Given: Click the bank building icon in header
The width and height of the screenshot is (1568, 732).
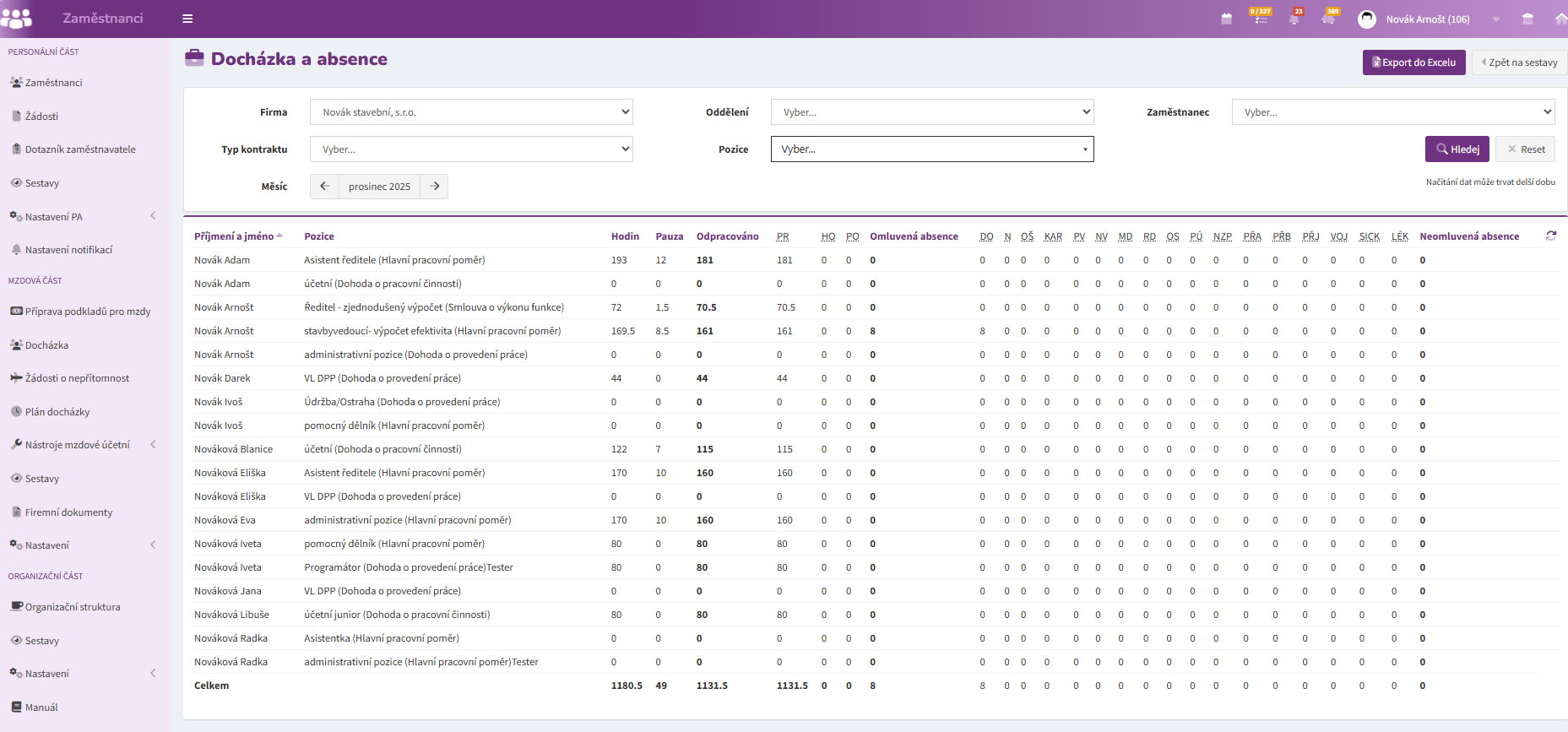Looking at the screenshot, I should pyautogui.click(x=1527, y=19).
